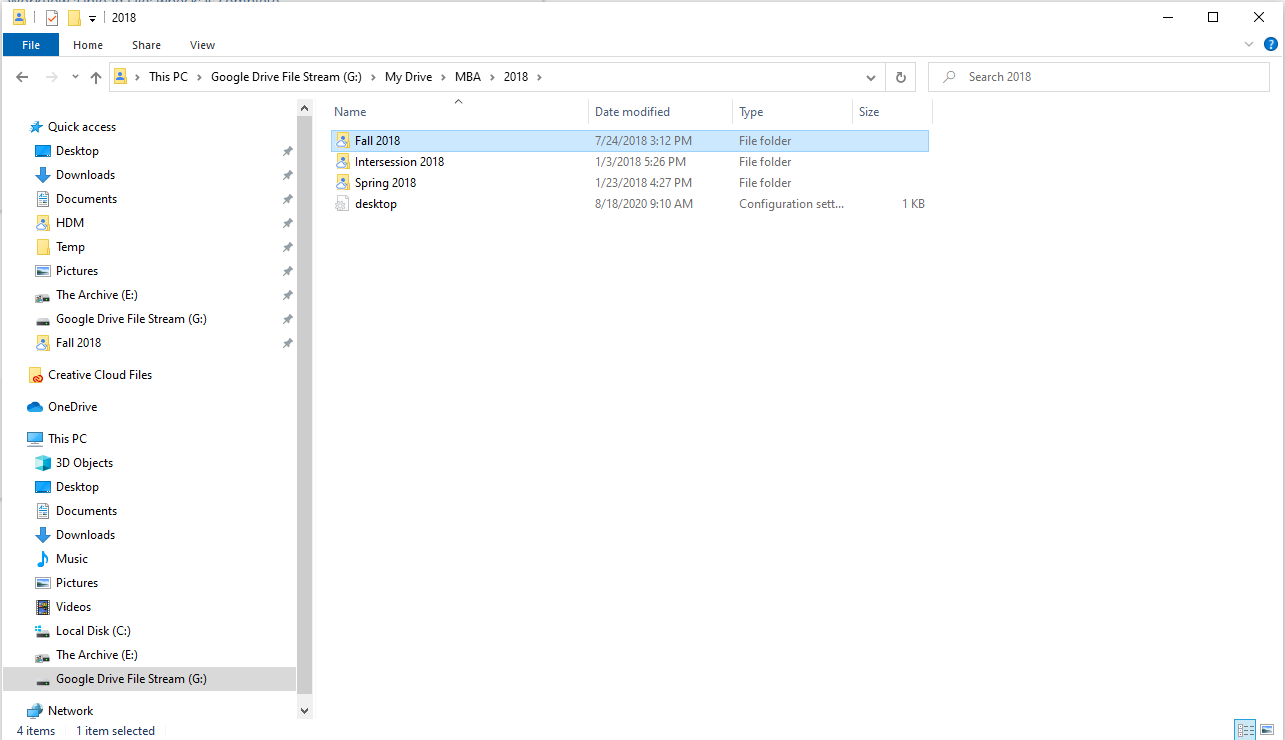Open the address bar history dropdown

[x=871, y=77]
